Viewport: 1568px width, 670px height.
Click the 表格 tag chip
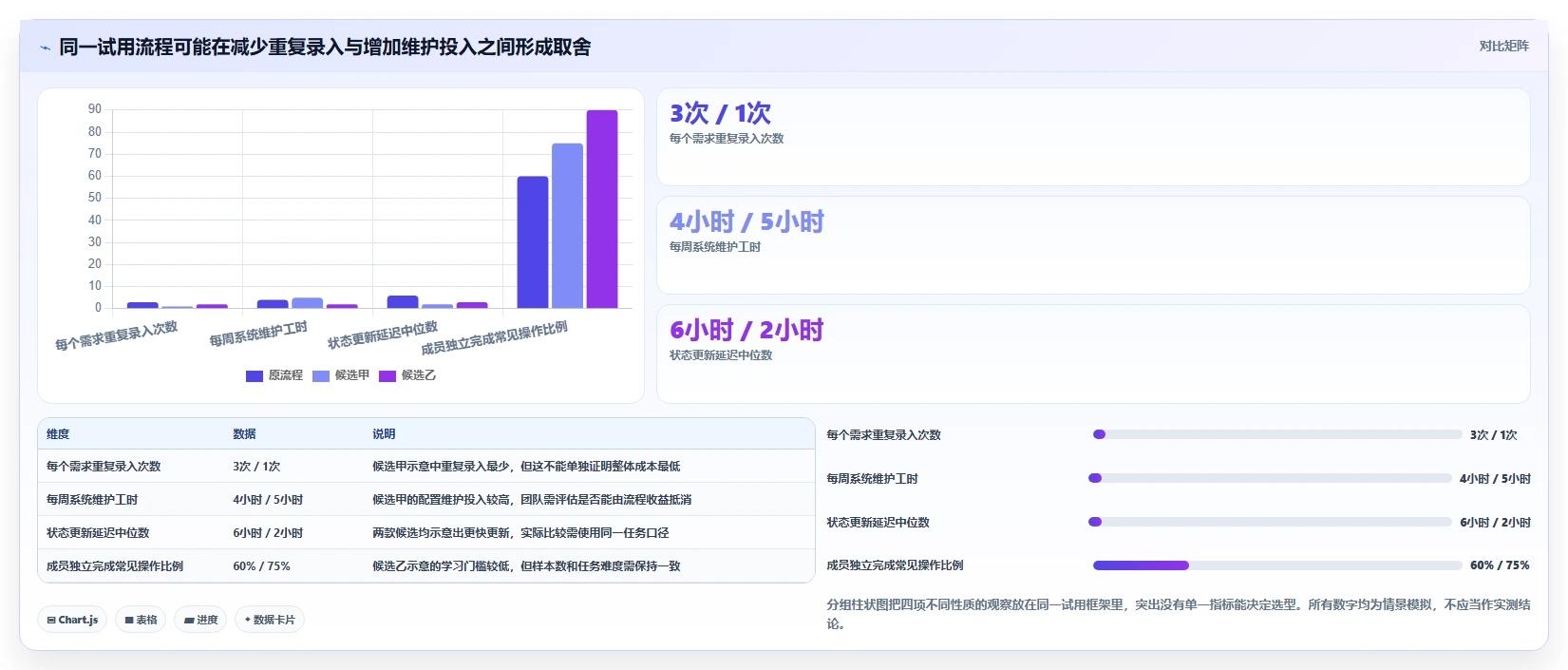[x=141, y=620]
